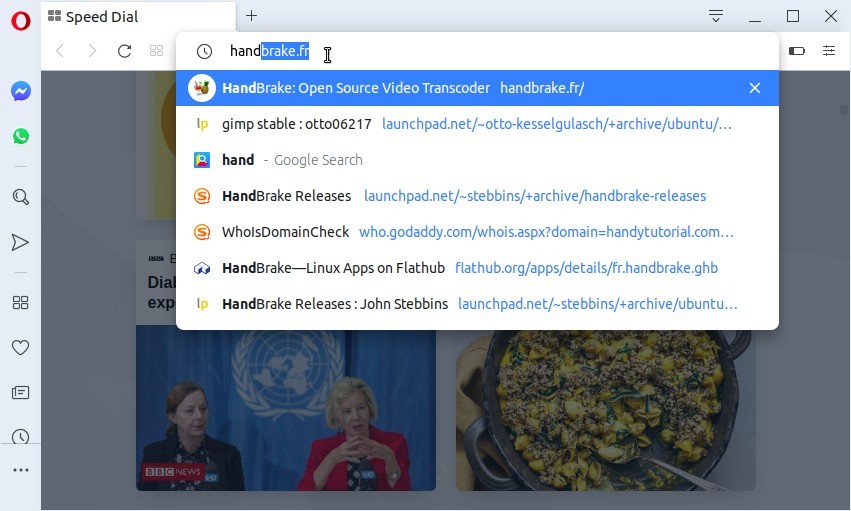This screenshot has width=851, height=511.
Task: Click launchpad 'lp' favicon beside gimp stable
Action: [x=202, y=124]
